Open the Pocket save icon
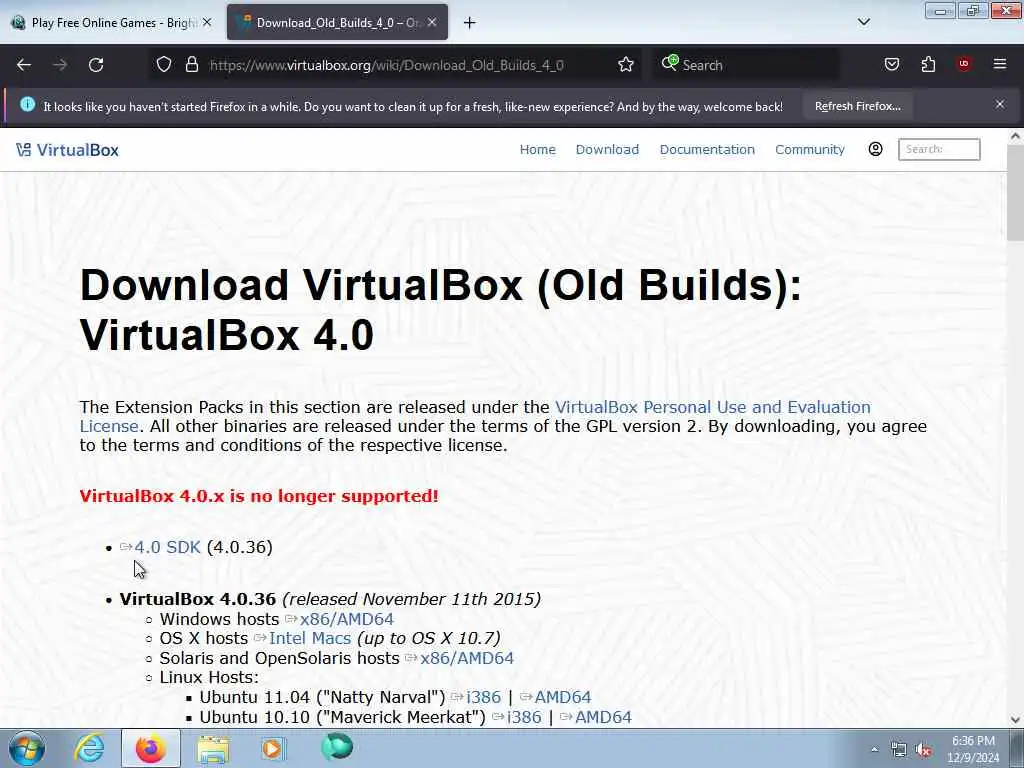This screenshot has width=1024, height=768. point(892,65)
